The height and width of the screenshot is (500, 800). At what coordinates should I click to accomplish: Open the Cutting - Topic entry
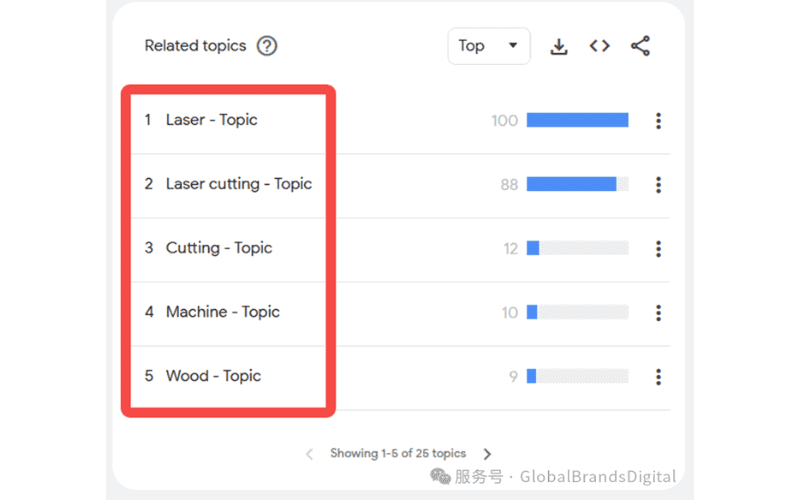219,248
